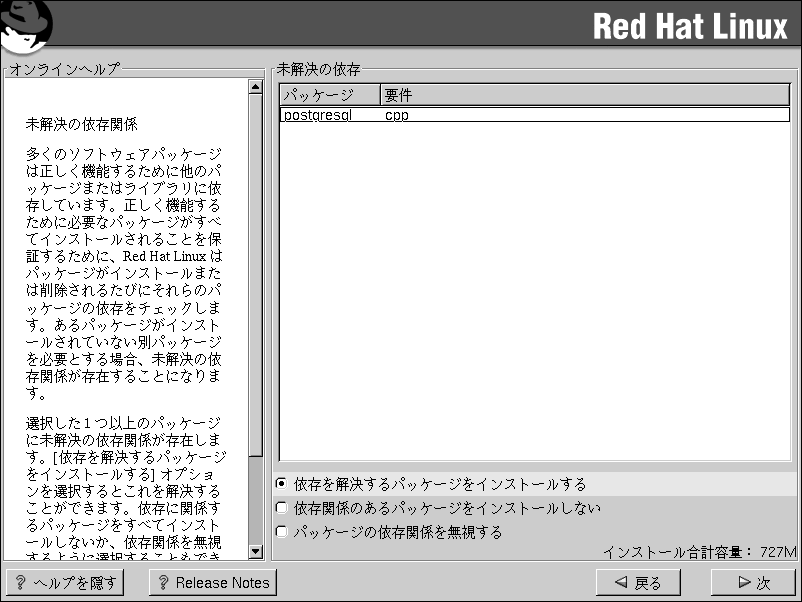Go back via the 戻る text label
The width and height of the screenshot is (802, 602).
coord(648,583)
